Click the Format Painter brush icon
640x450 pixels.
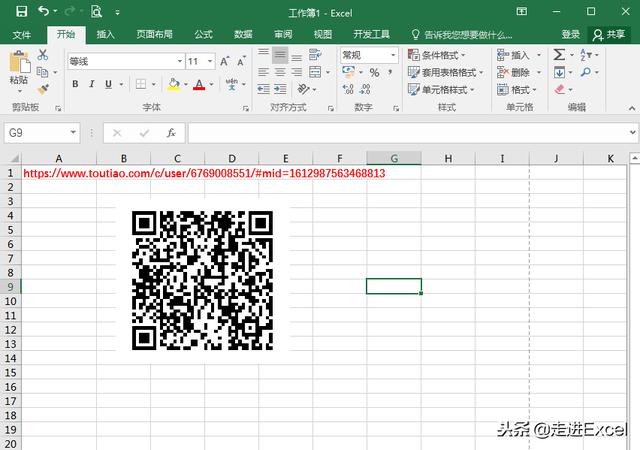click(x=43, y=89)
